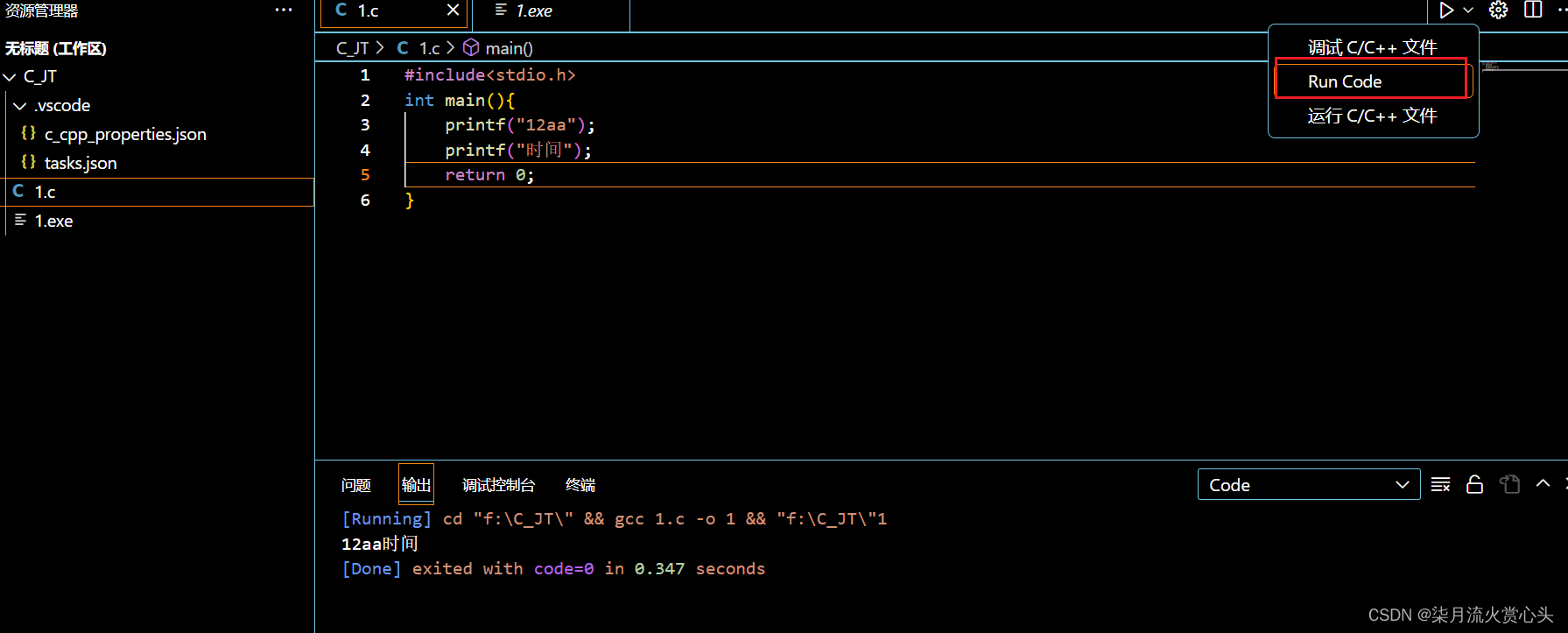Click the open output in editor icon
Image resolution: width=1568 pixels, height=633 pixels.
[x=1509, y=484]
